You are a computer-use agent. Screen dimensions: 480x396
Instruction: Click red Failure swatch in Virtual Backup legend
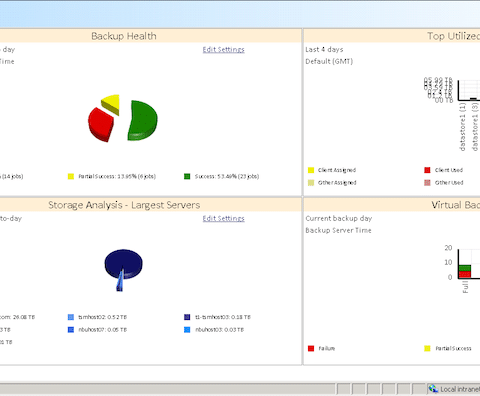(311, 348)
